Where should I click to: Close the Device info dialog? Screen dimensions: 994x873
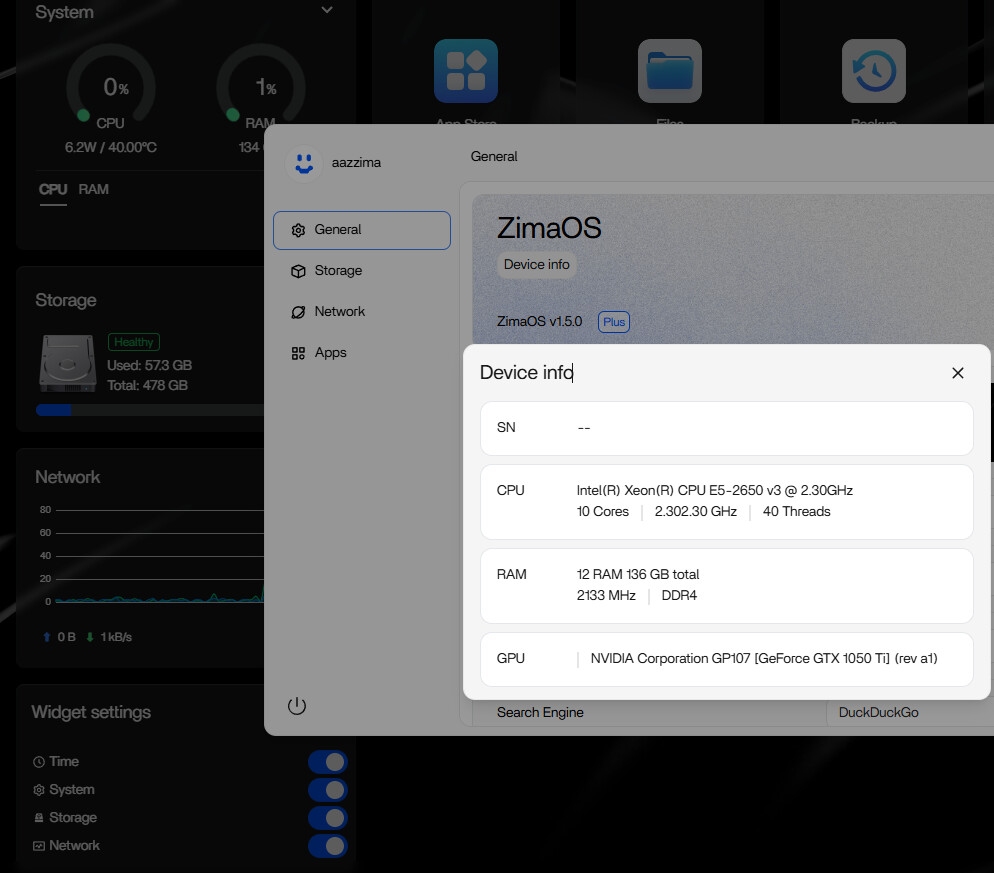pyautogui.click(x=957, y=373)
